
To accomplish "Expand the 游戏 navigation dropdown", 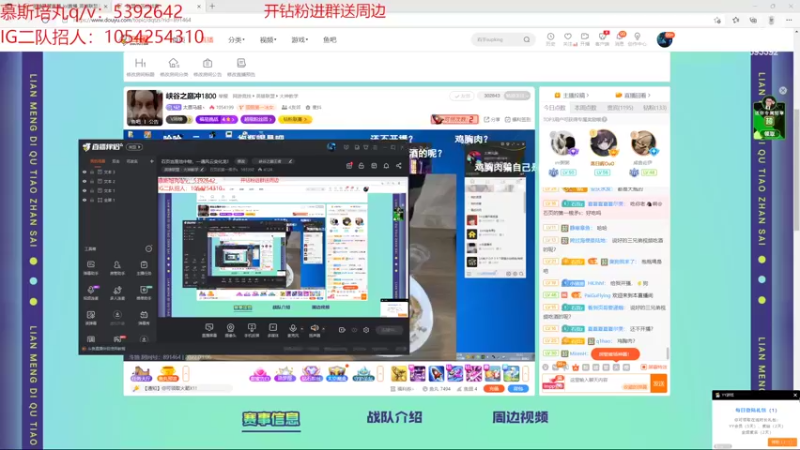I will coord(299,40).
